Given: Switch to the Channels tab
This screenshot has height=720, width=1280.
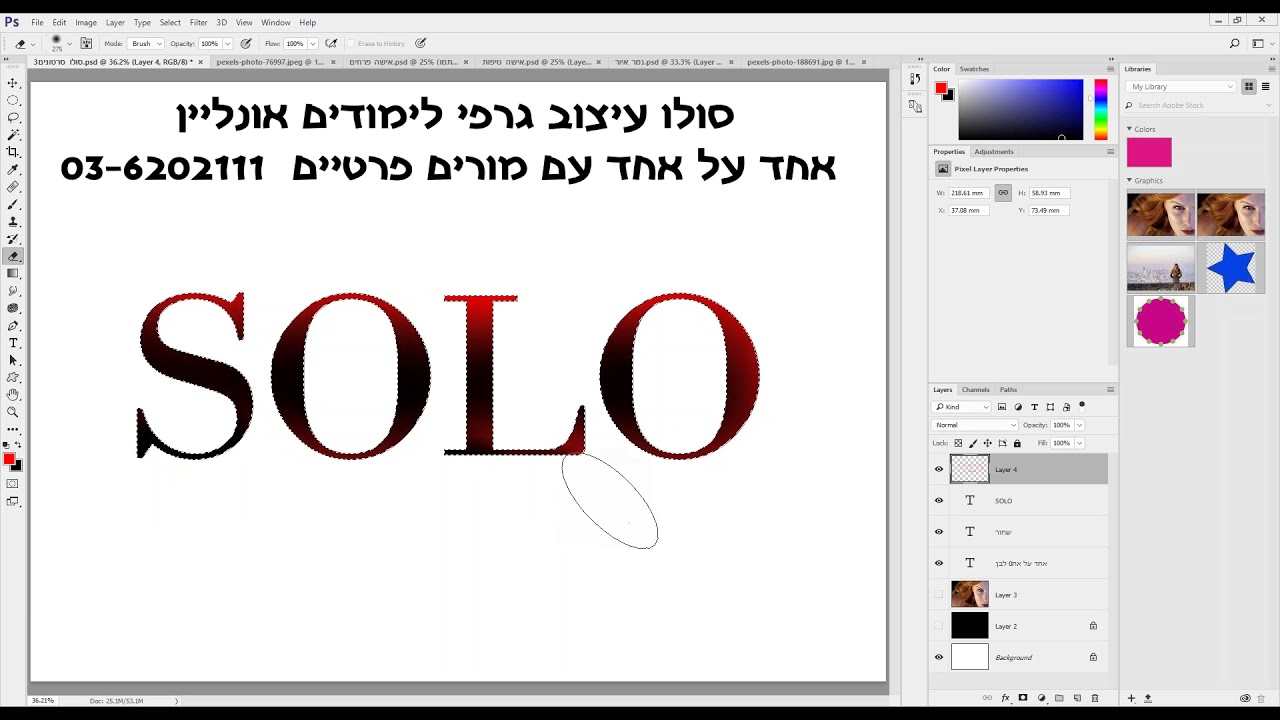Looking at the screenshot, I should coord(975,390).
